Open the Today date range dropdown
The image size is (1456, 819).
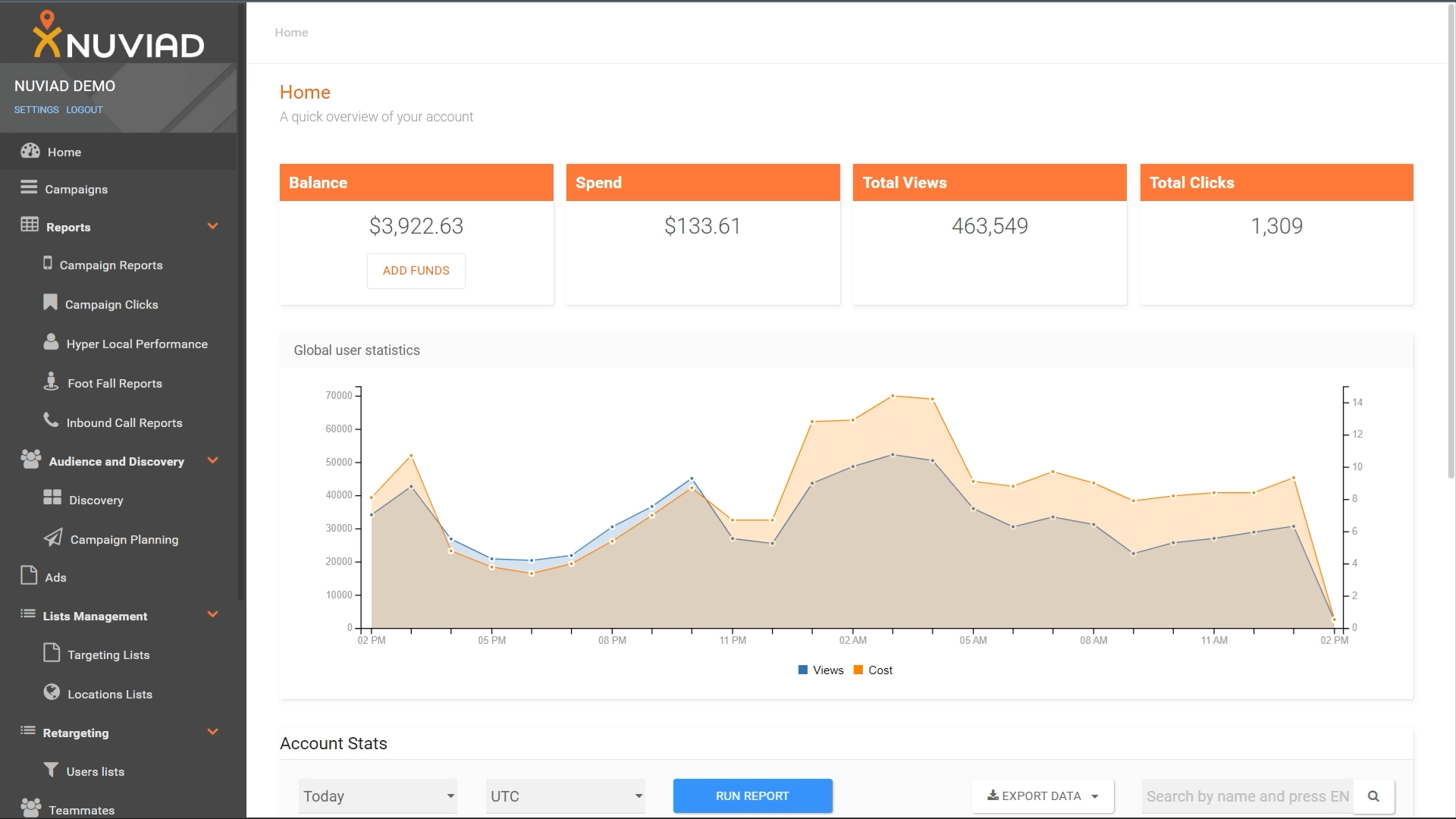pos(378,796)
